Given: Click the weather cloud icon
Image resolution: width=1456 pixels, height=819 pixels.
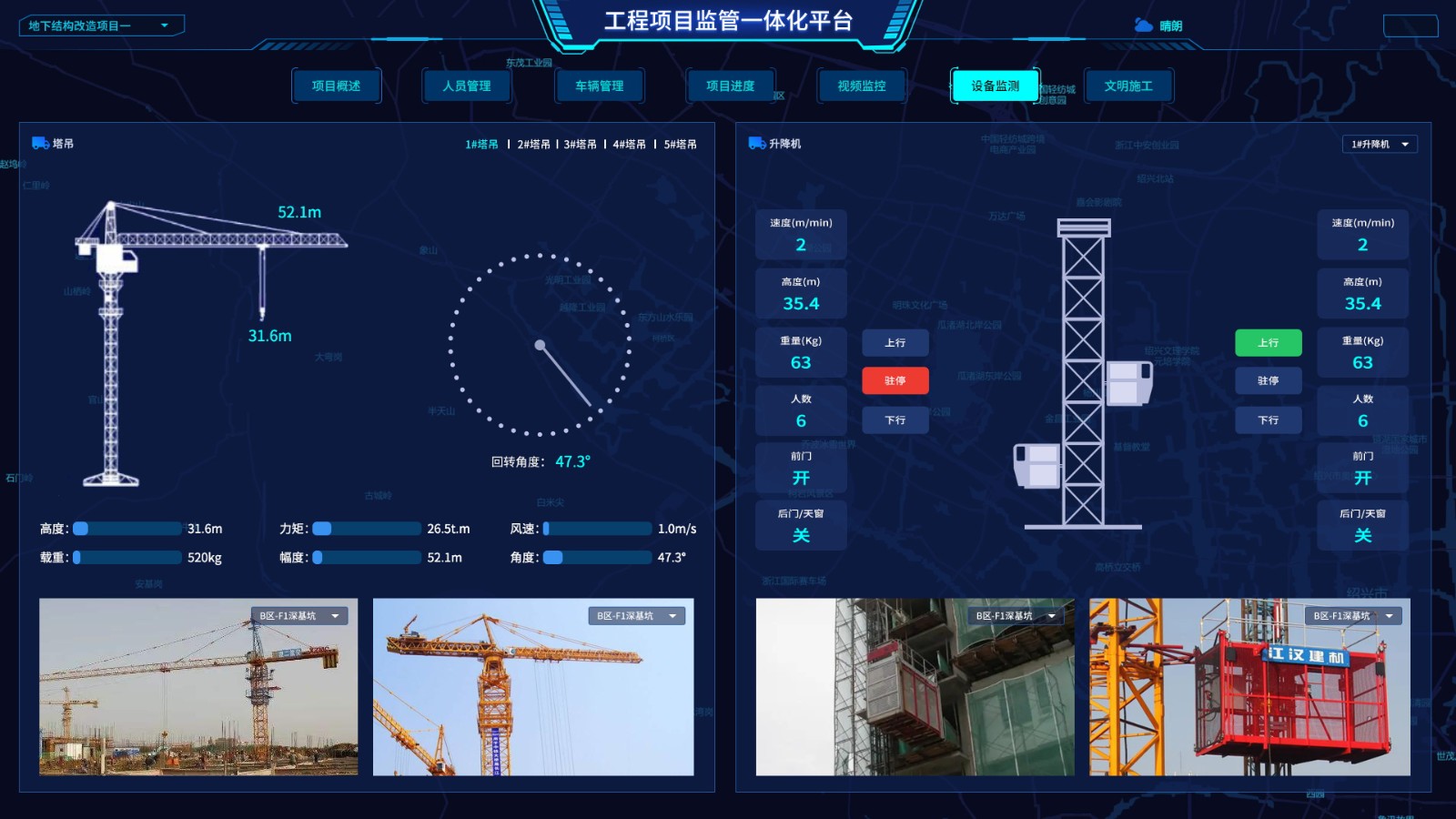Looking at the screenshot, I should [x=1143, y=25].
